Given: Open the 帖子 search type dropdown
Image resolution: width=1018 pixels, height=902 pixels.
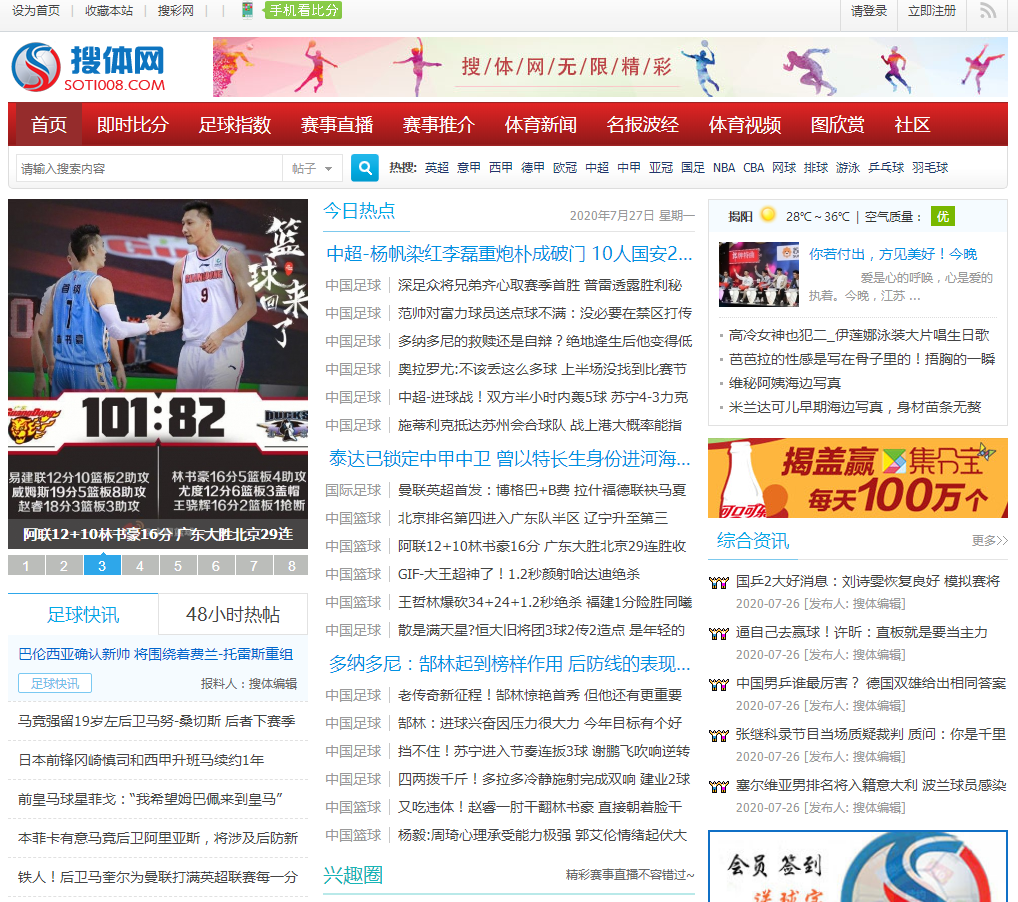Looking at the screenshot, I should [x=313, y=168].
